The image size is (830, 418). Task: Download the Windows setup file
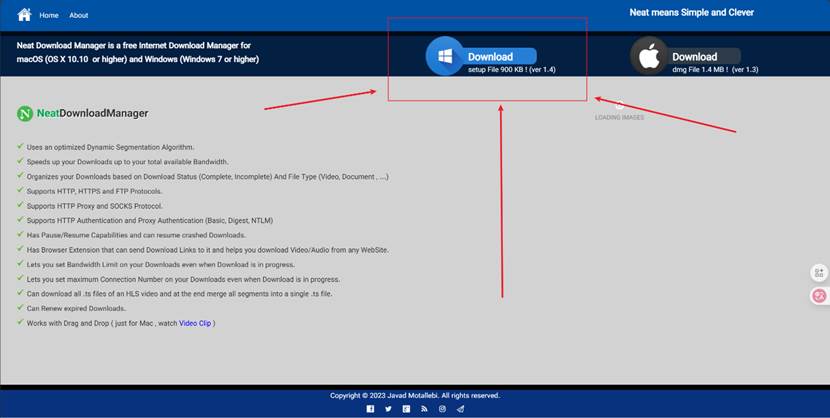(501, 56)
